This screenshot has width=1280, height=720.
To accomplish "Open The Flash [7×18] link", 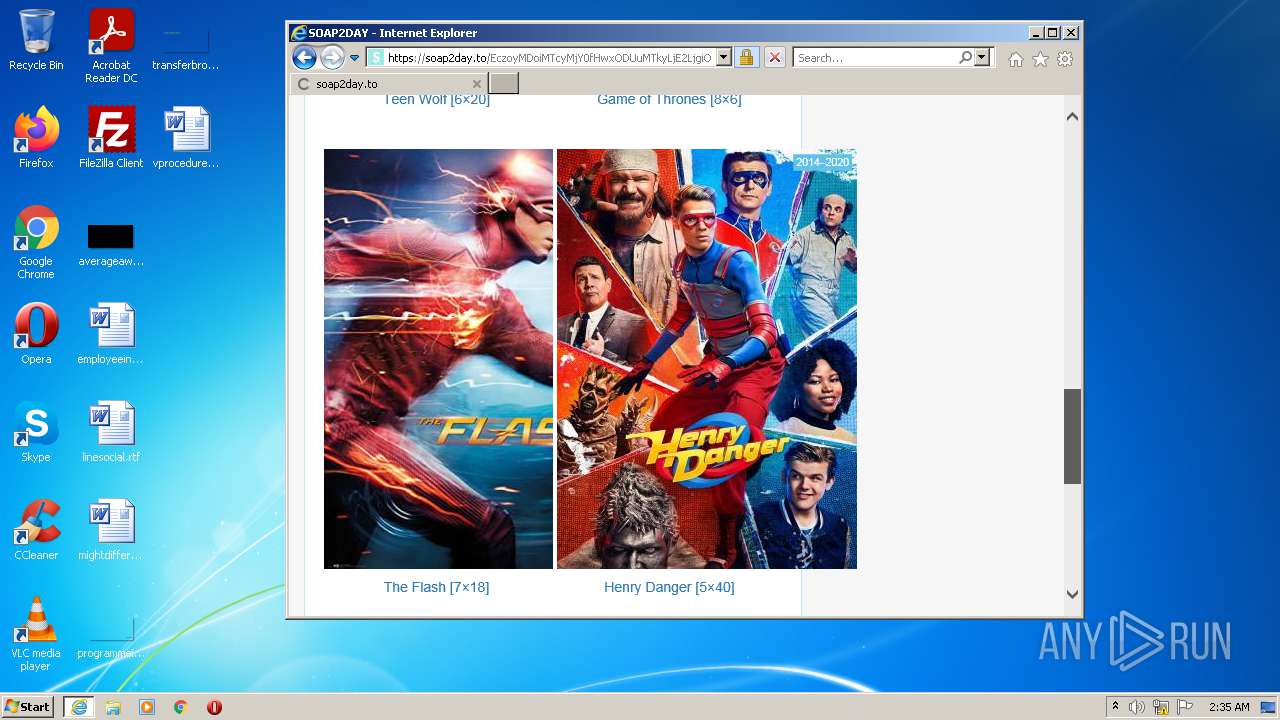I will 436,587.
